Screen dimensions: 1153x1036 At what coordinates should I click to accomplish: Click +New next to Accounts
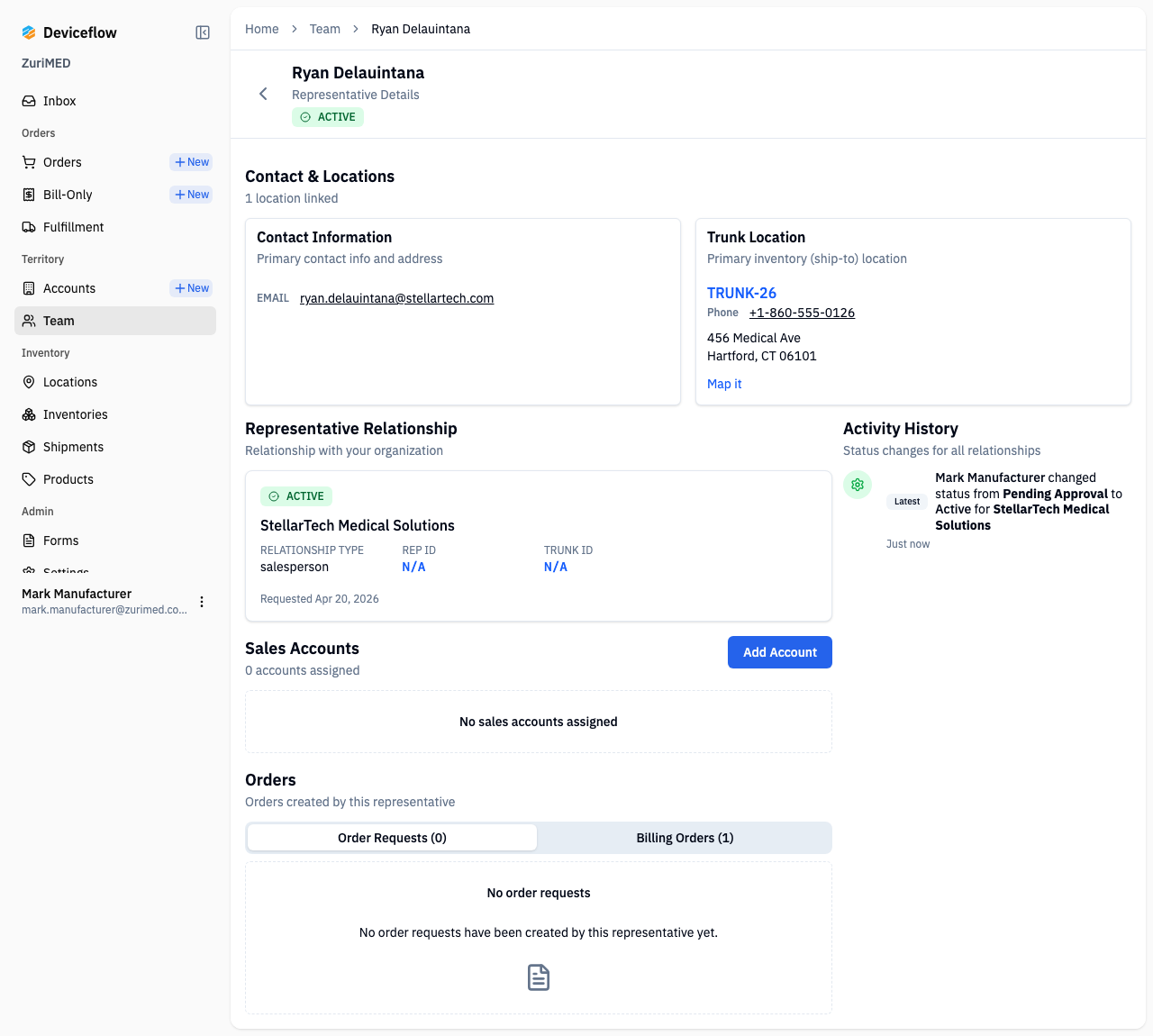[x=192, y=288]
